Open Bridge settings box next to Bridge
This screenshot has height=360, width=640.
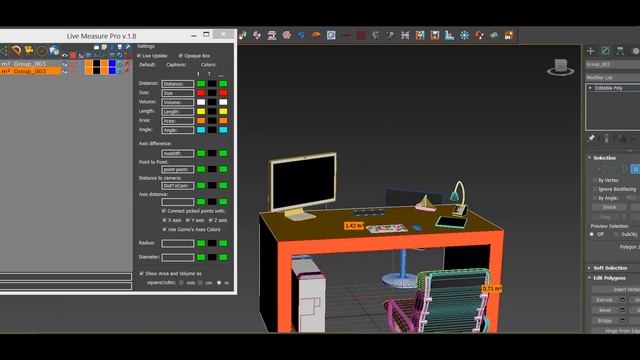622,321
